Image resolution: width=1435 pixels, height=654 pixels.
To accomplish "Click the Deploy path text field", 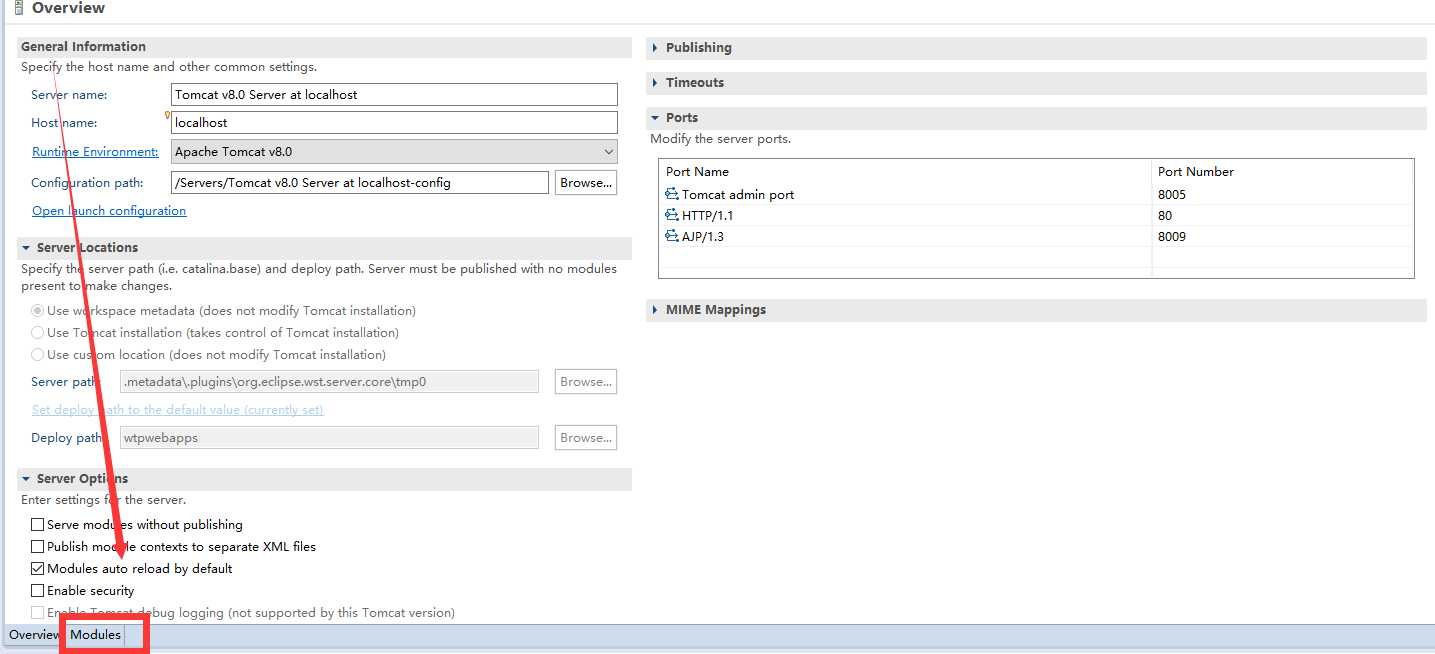I will pyautogui.click(x=329, y=437).
